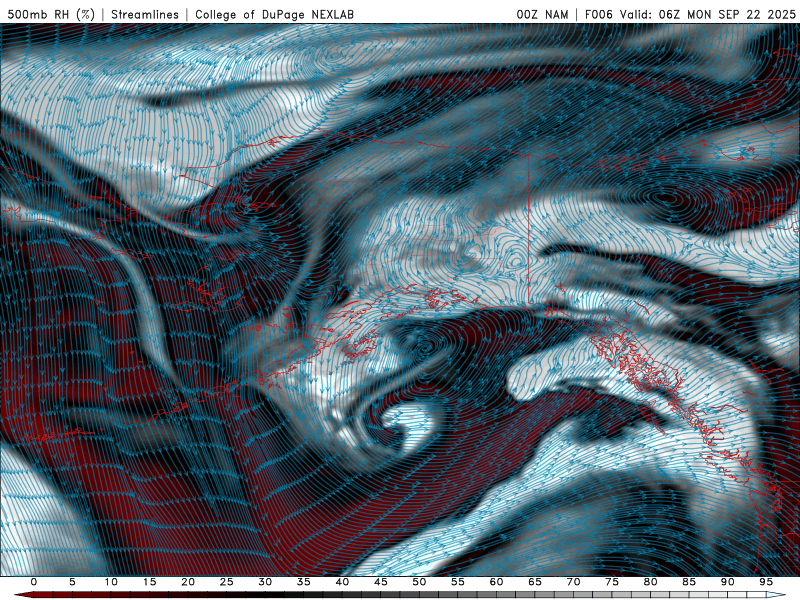Click the '500mb RH (%)' title text
The height and width of the screenshot is (600, 800).
coord(51,15)
